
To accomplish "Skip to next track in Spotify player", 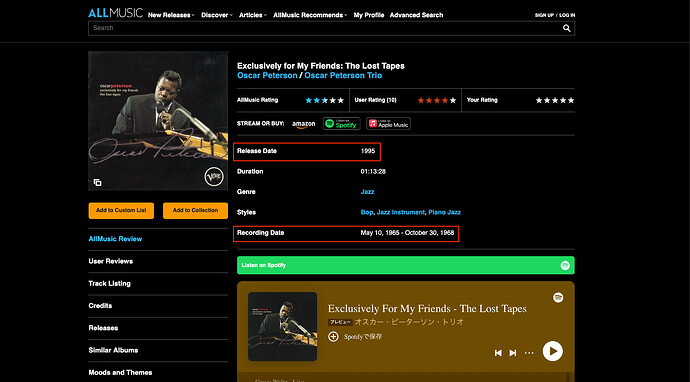I will tap(513, 353).
